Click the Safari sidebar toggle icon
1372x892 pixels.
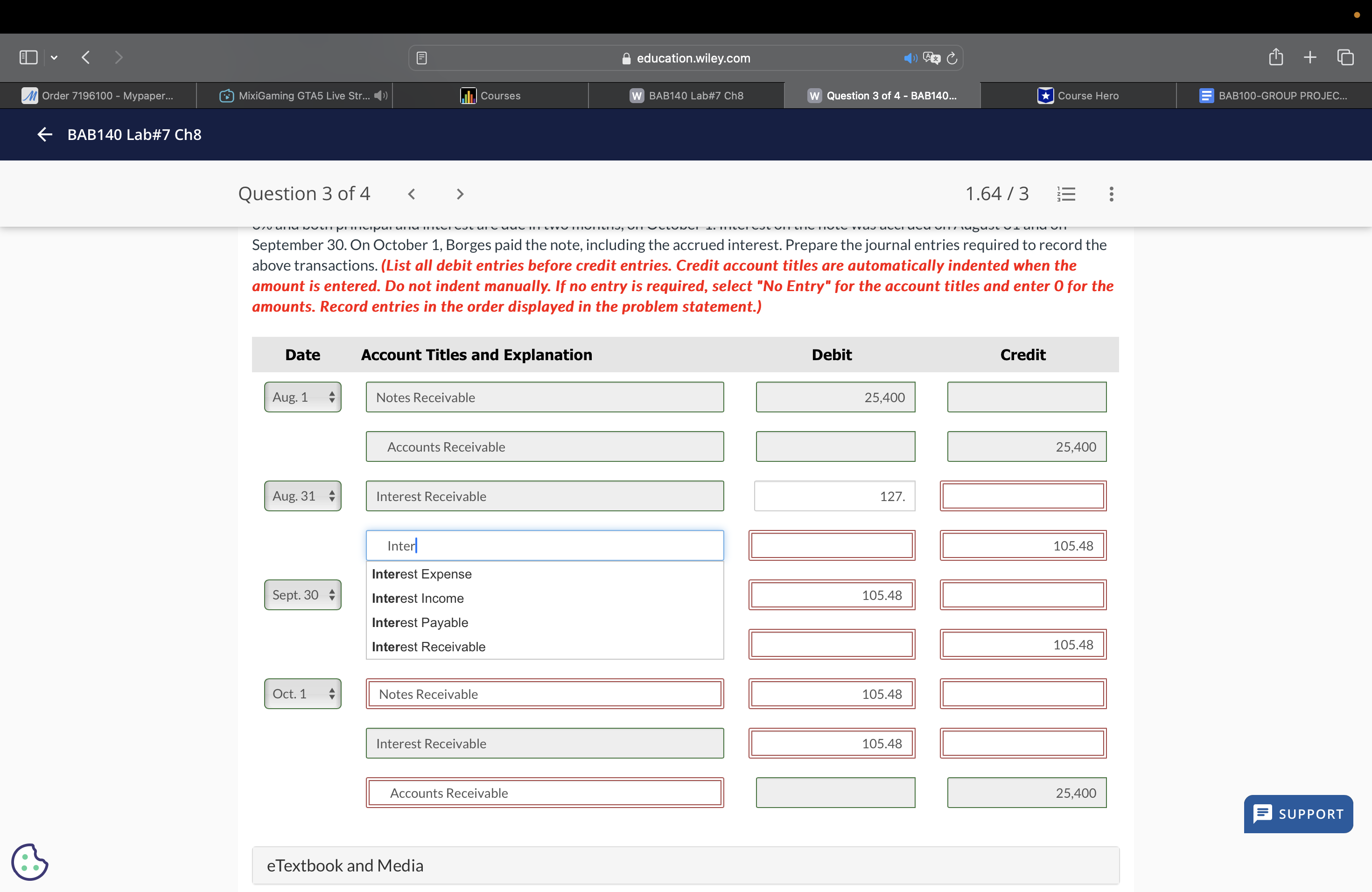click(28, 58)
